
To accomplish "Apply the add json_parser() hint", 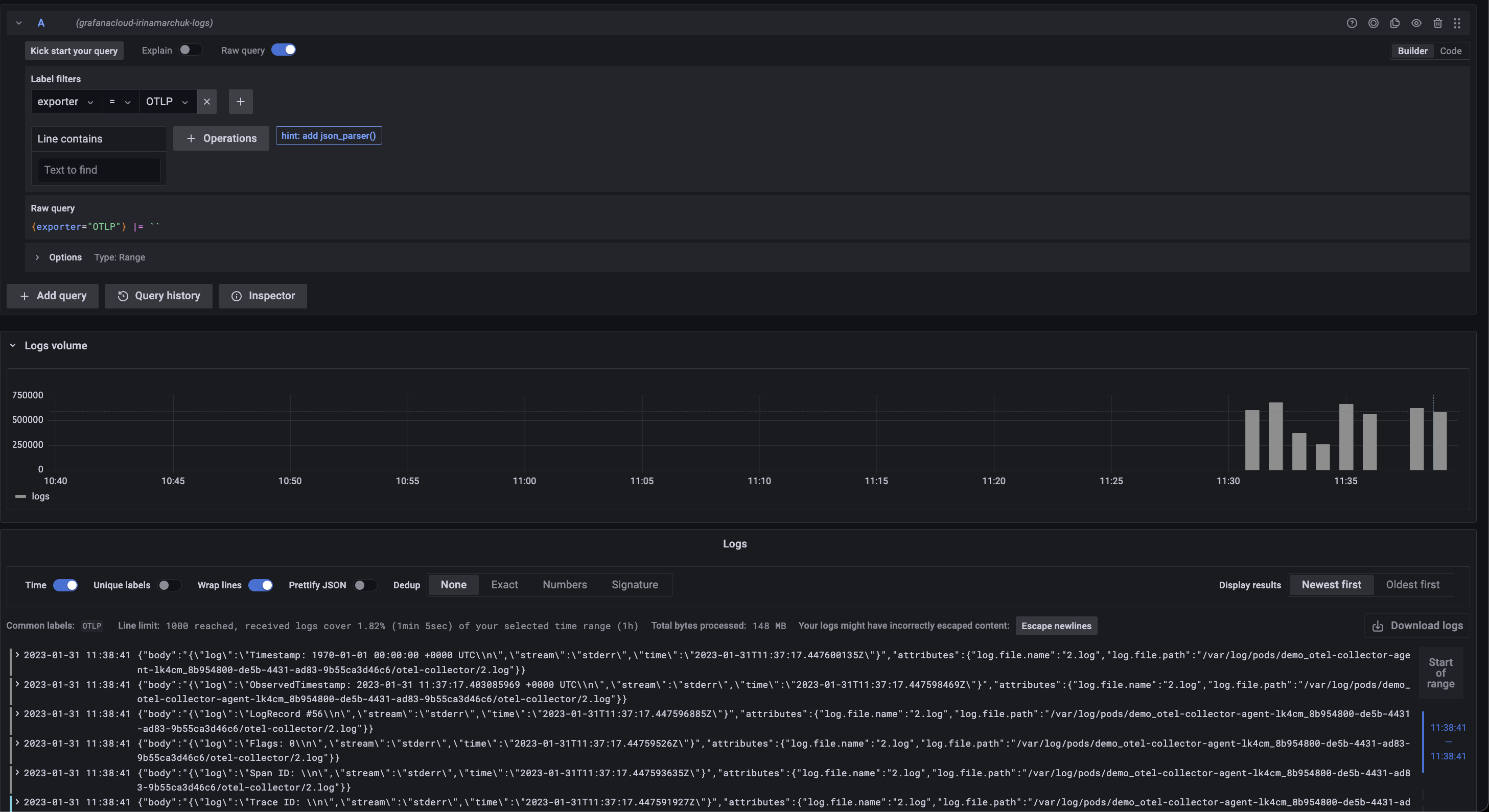I will [329, 136].
